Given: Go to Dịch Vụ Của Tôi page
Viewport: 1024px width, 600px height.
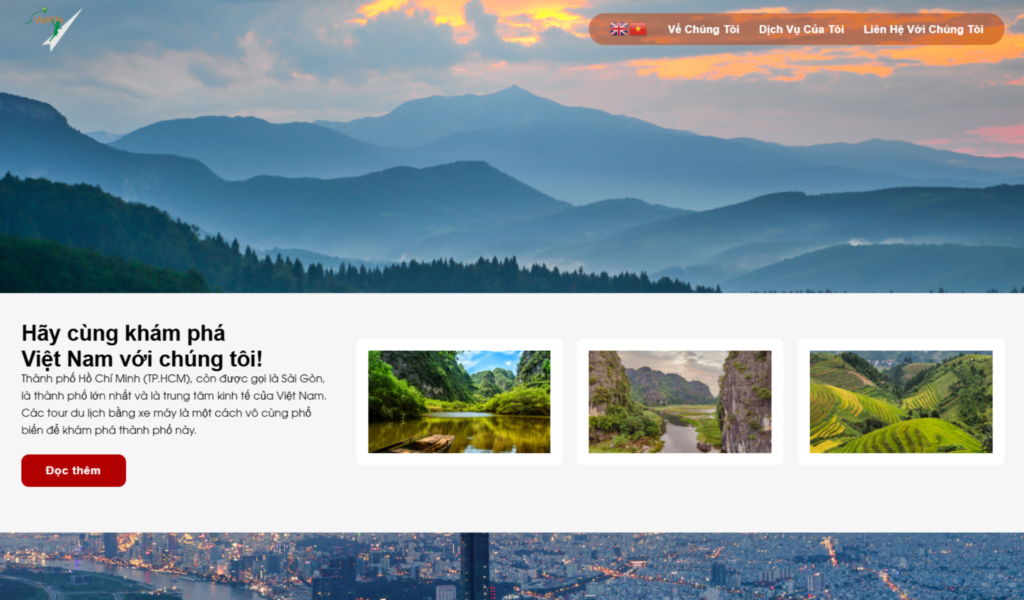Looking at the screenshot, I should tap(801, 29).
